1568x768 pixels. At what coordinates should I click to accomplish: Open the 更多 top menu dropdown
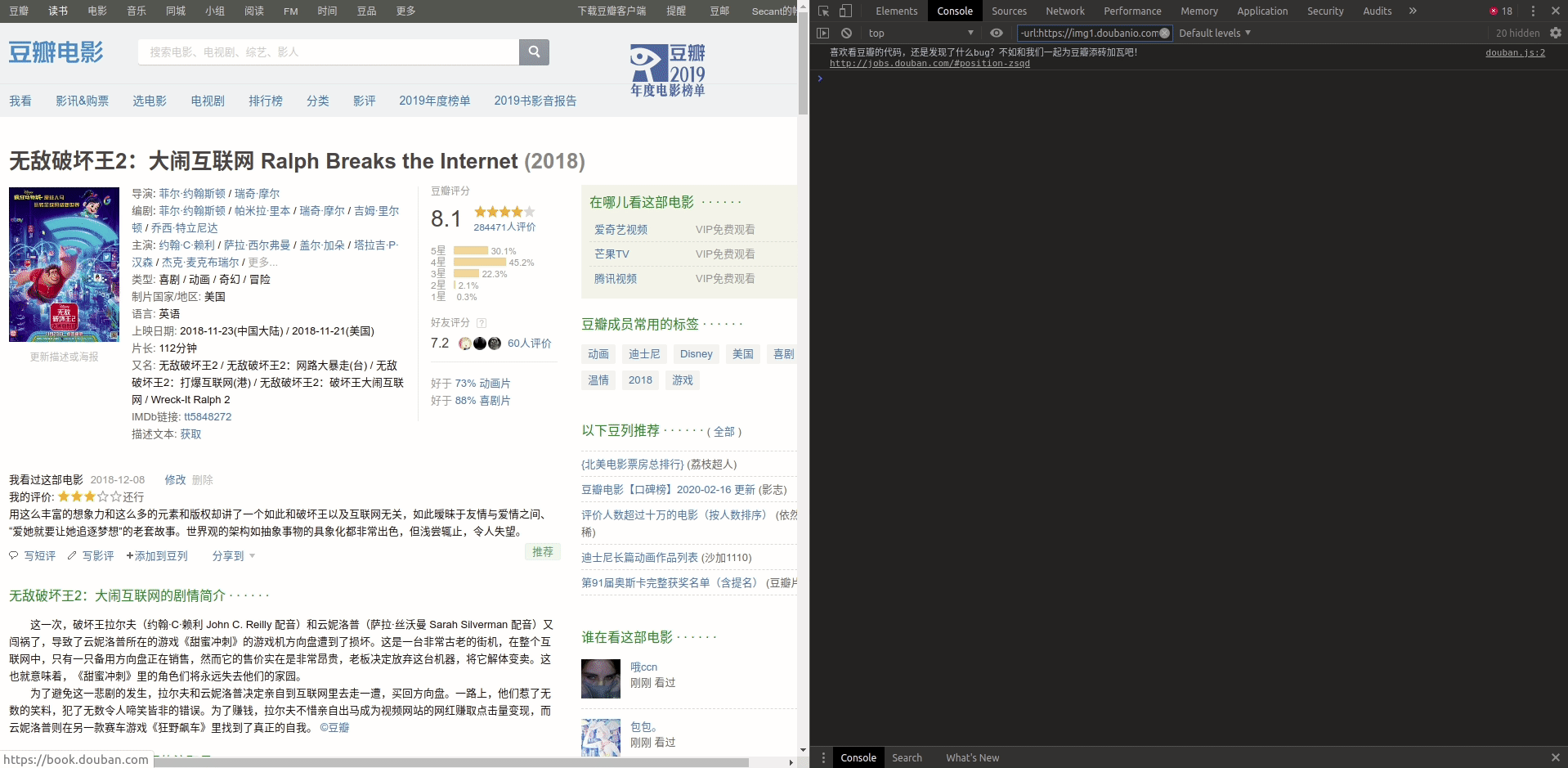point(405,11)
